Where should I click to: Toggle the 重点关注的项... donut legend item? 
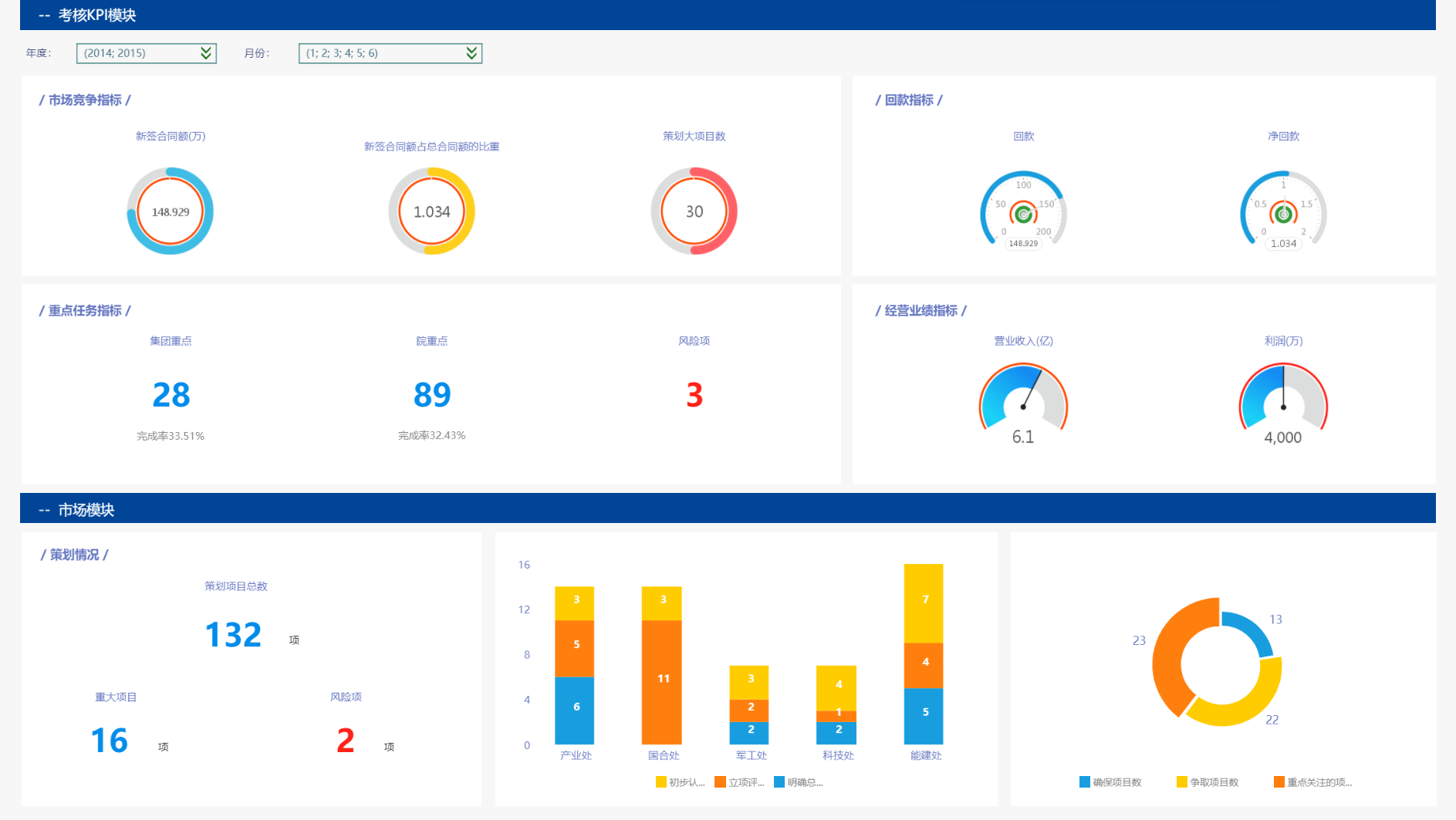click(1313, 782)
